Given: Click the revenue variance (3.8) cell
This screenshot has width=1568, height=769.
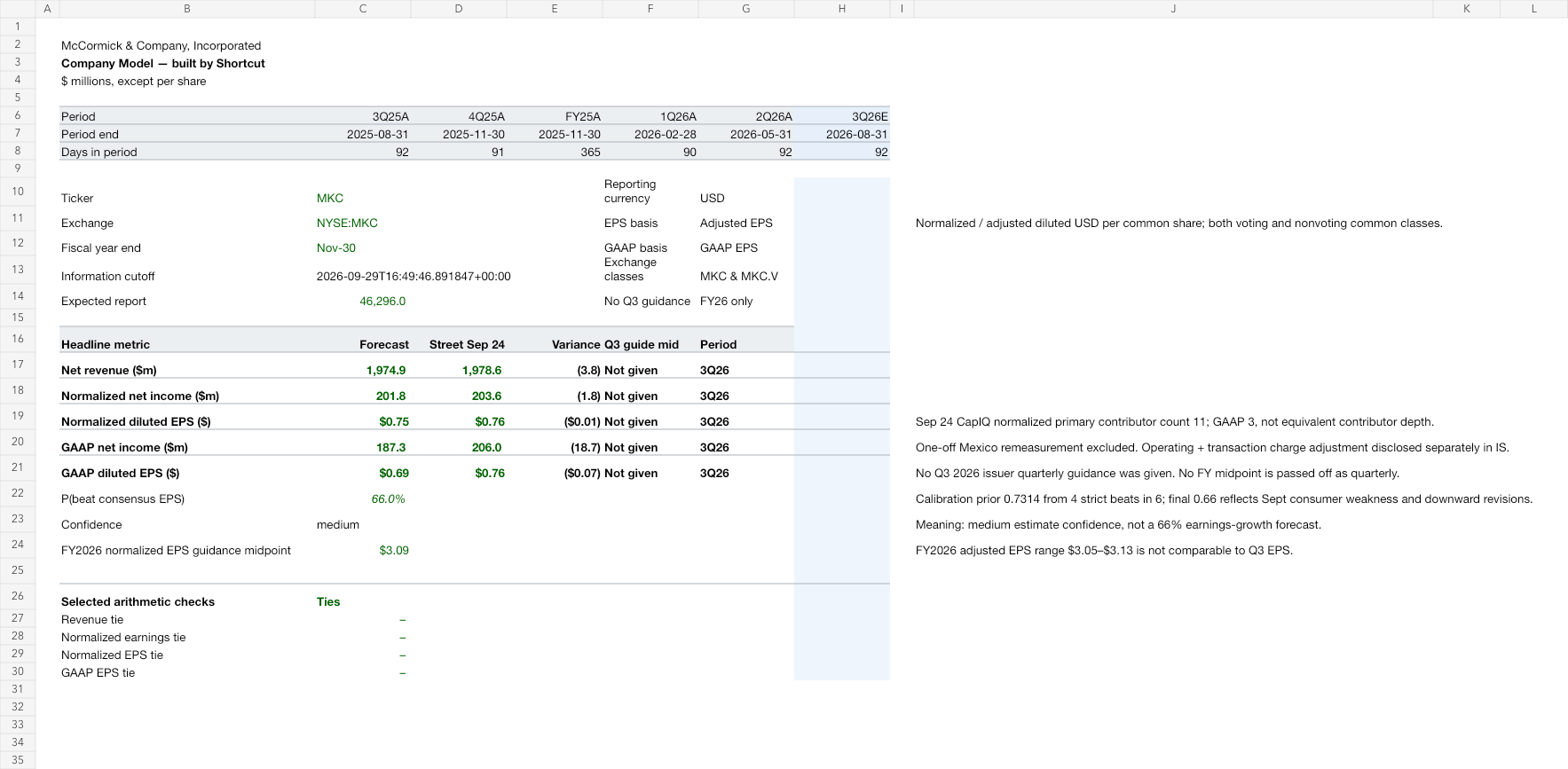Looking at the screenshot, I should pos(588,371).
